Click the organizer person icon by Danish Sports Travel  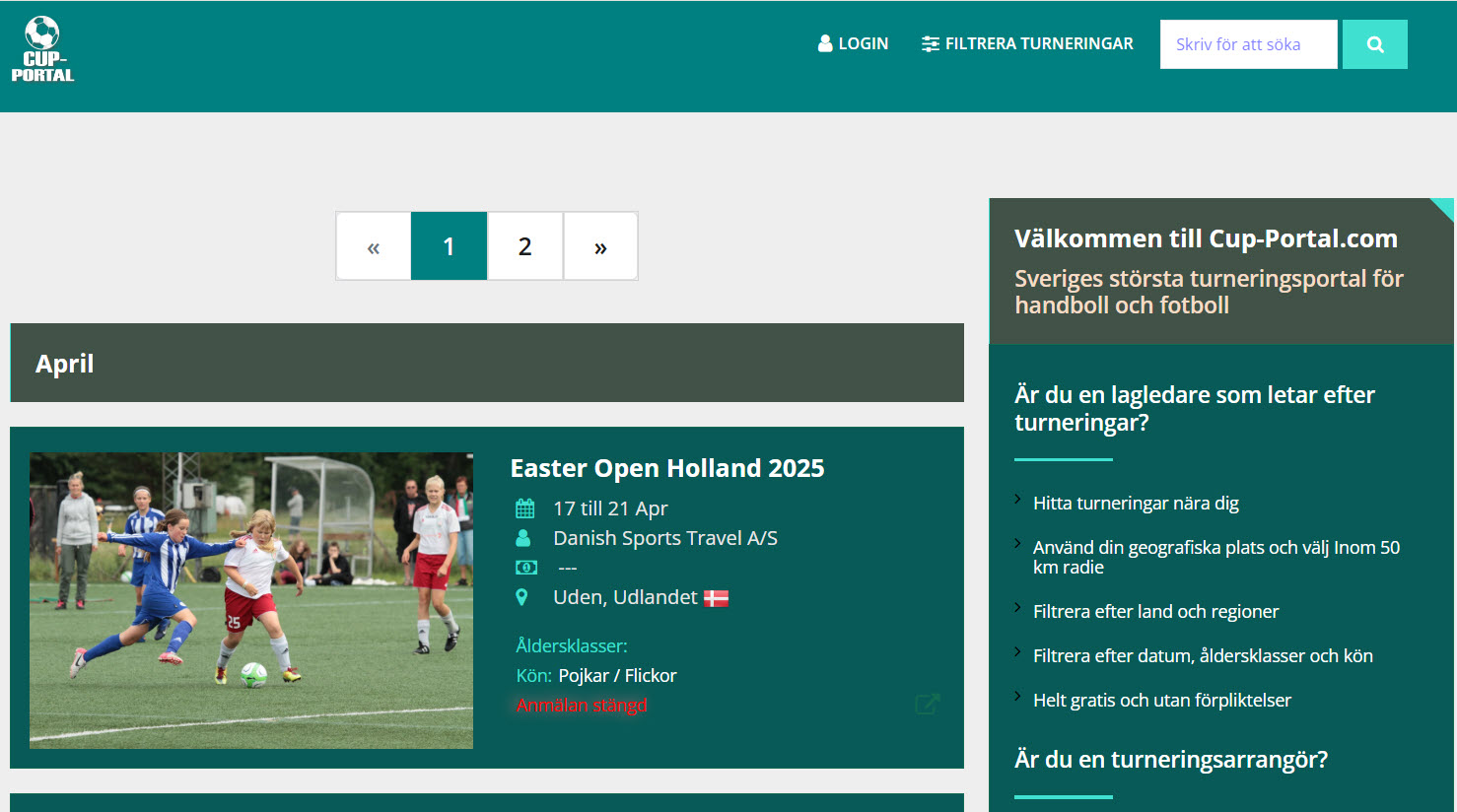(523, 538)
